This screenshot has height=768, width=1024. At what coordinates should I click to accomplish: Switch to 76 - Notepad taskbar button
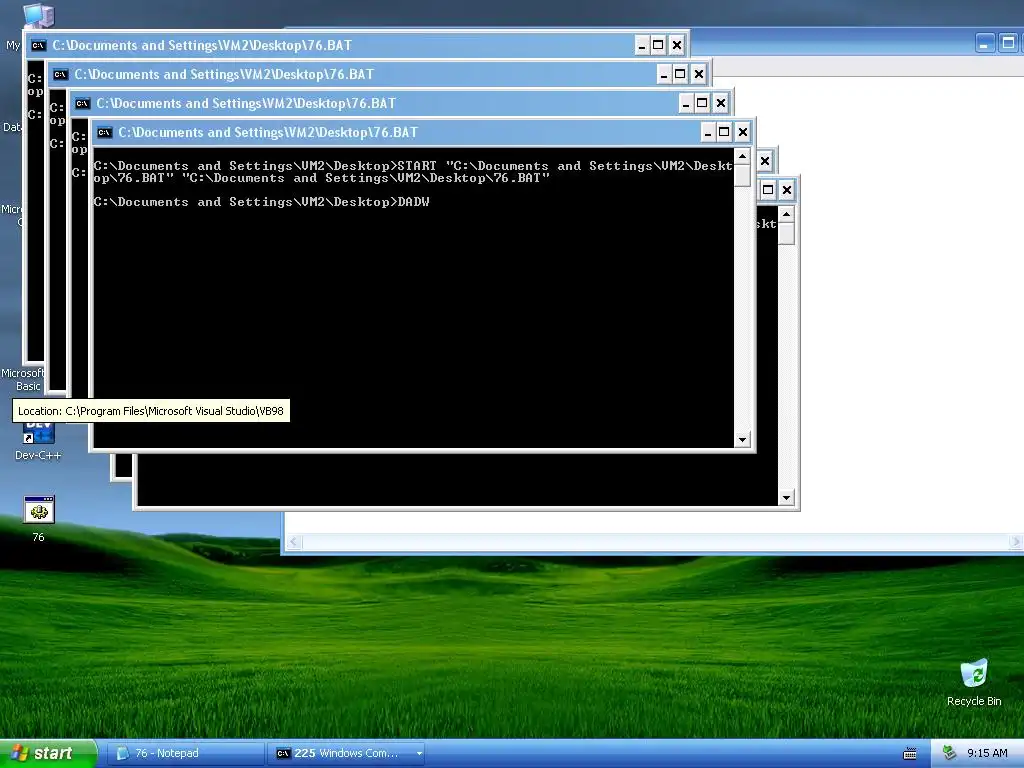click(x=185, y=753)
